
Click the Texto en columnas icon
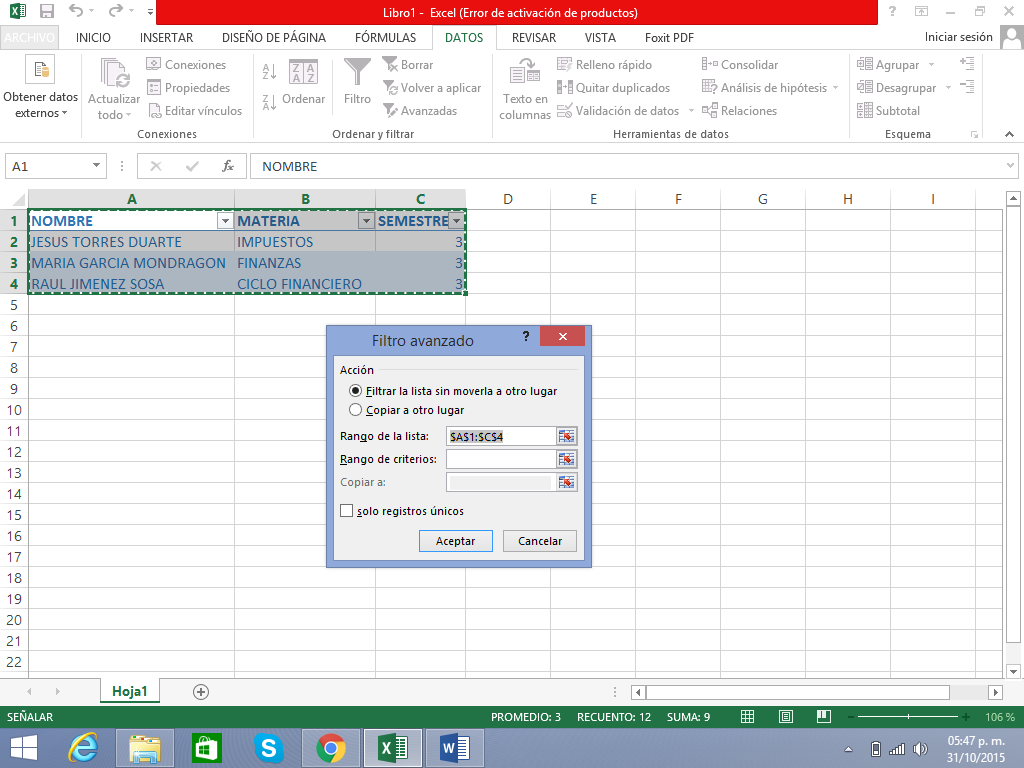(525, 74)
